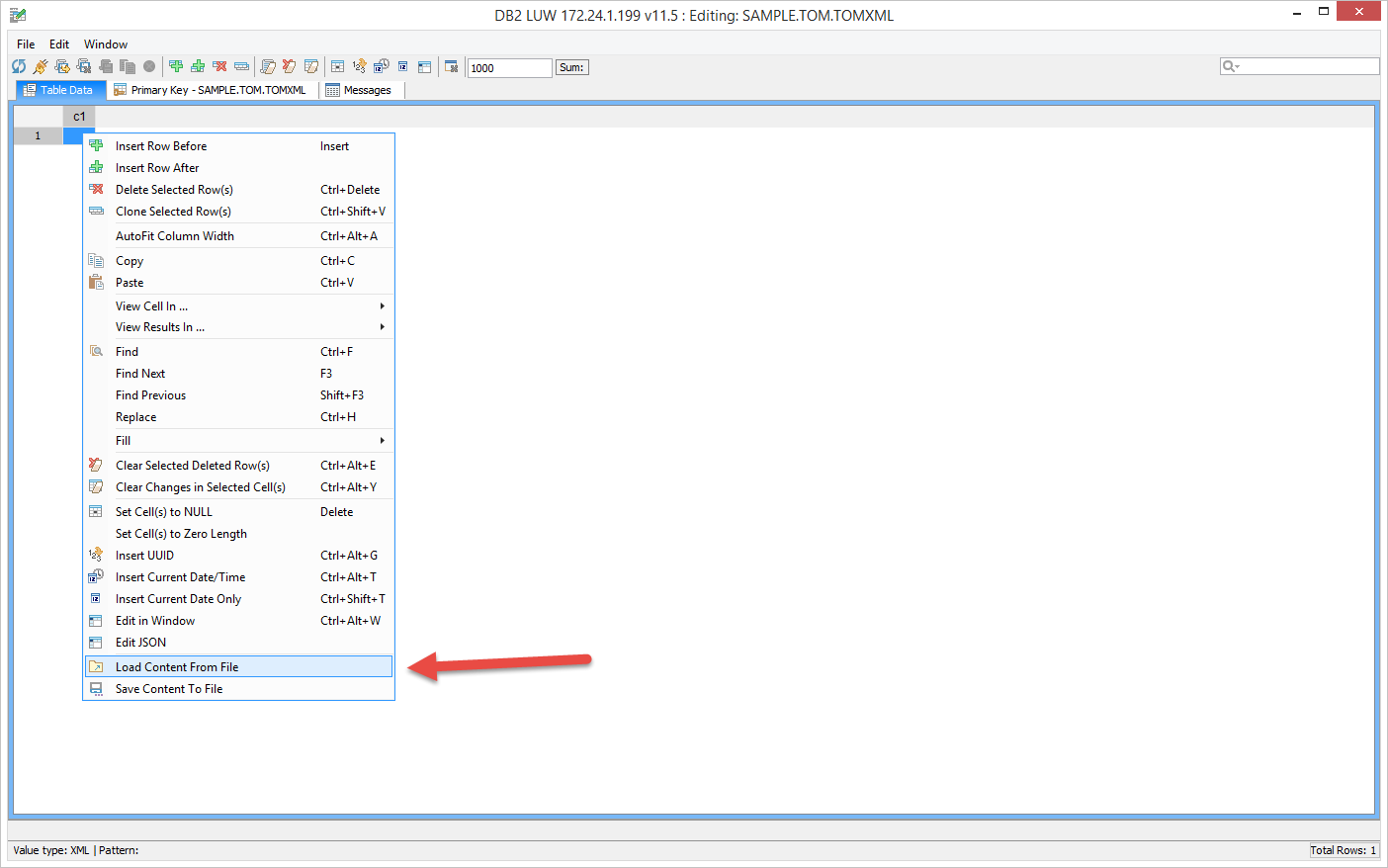Choose Insert Row After from context menu

coord(239,168)
